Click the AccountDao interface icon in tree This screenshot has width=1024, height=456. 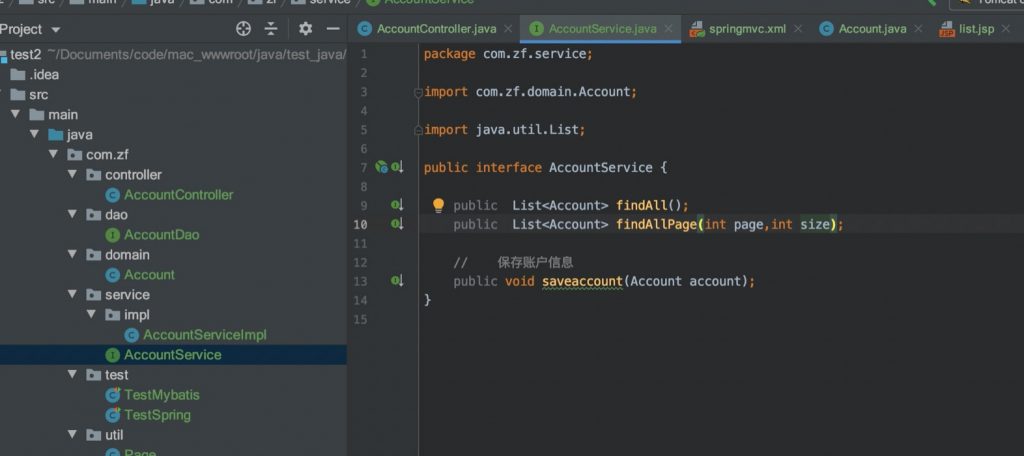coord(112,235)
